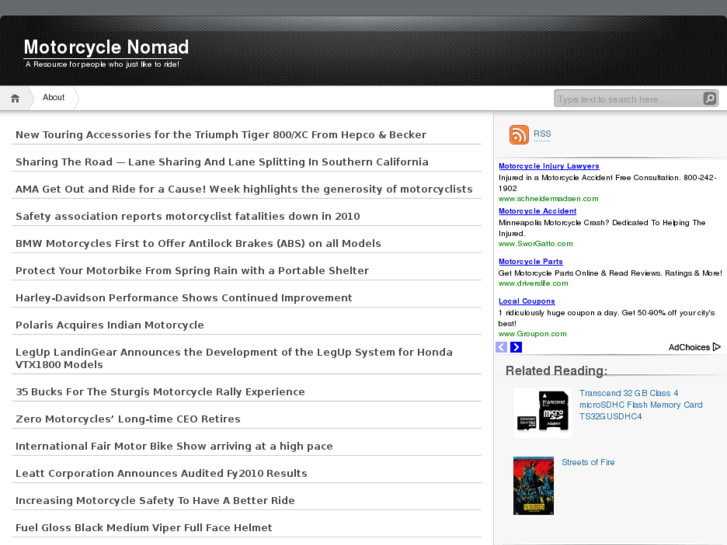Open motorcyclist fatalities down in 2010 article

point(188,216)
